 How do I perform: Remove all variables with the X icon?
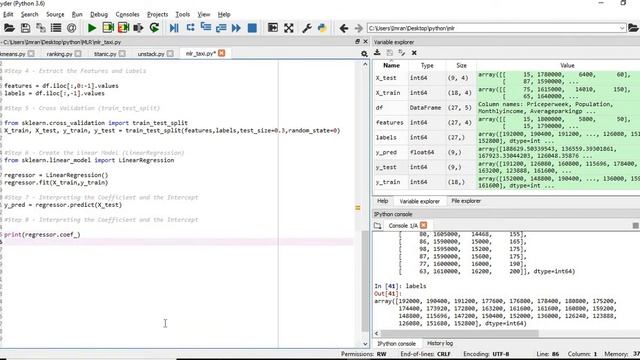[x=414, y=53]
